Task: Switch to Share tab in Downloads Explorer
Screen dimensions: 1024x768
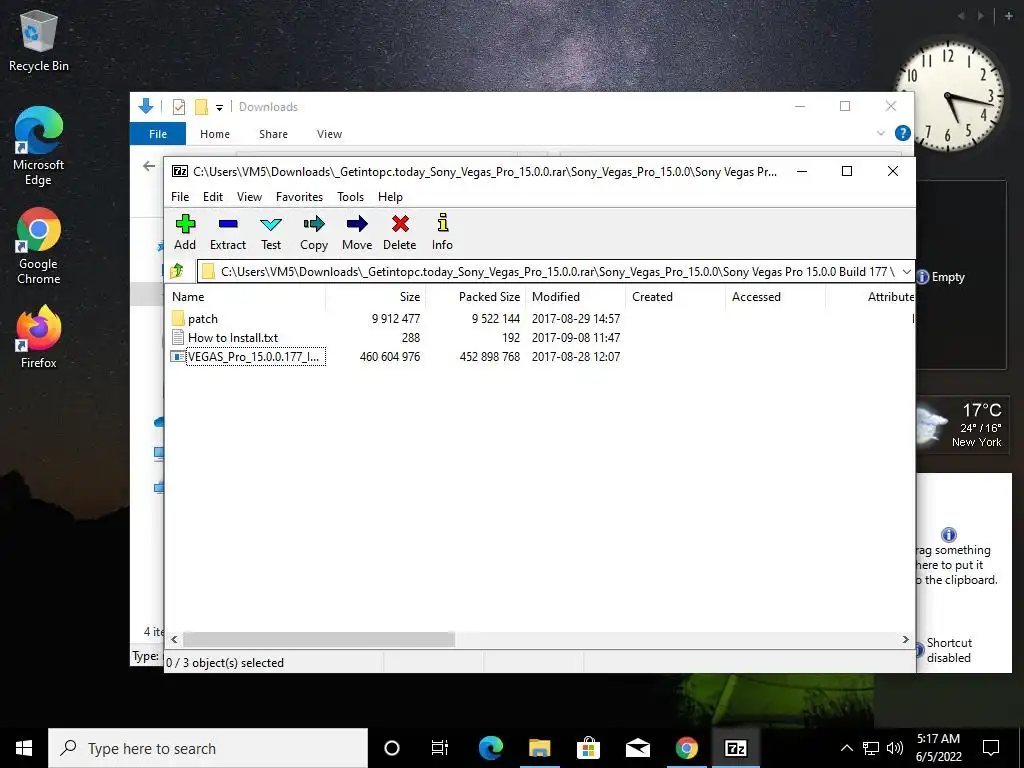Action: [273, 134]
